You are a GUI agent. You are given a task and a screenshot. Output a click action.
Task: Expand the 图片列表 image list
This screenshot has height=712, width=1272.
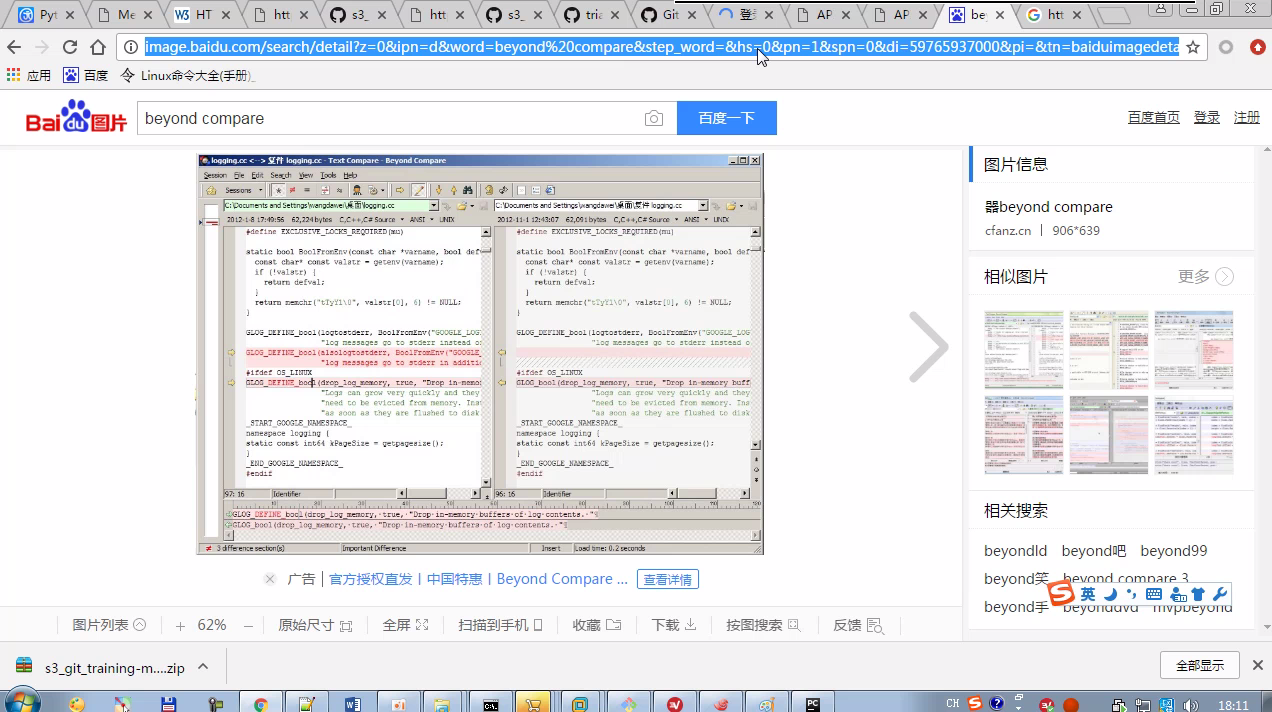109,625
